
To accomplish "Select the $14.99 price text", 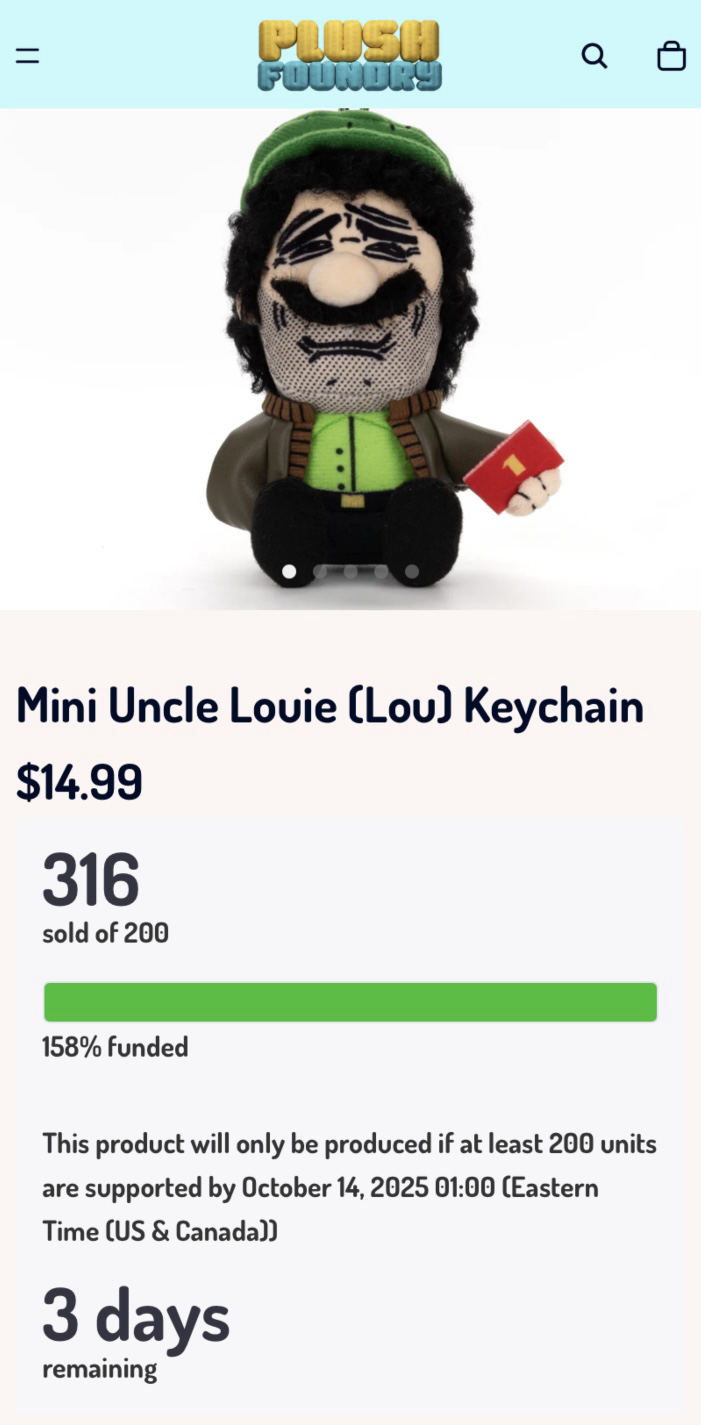I will coord(79,782).
